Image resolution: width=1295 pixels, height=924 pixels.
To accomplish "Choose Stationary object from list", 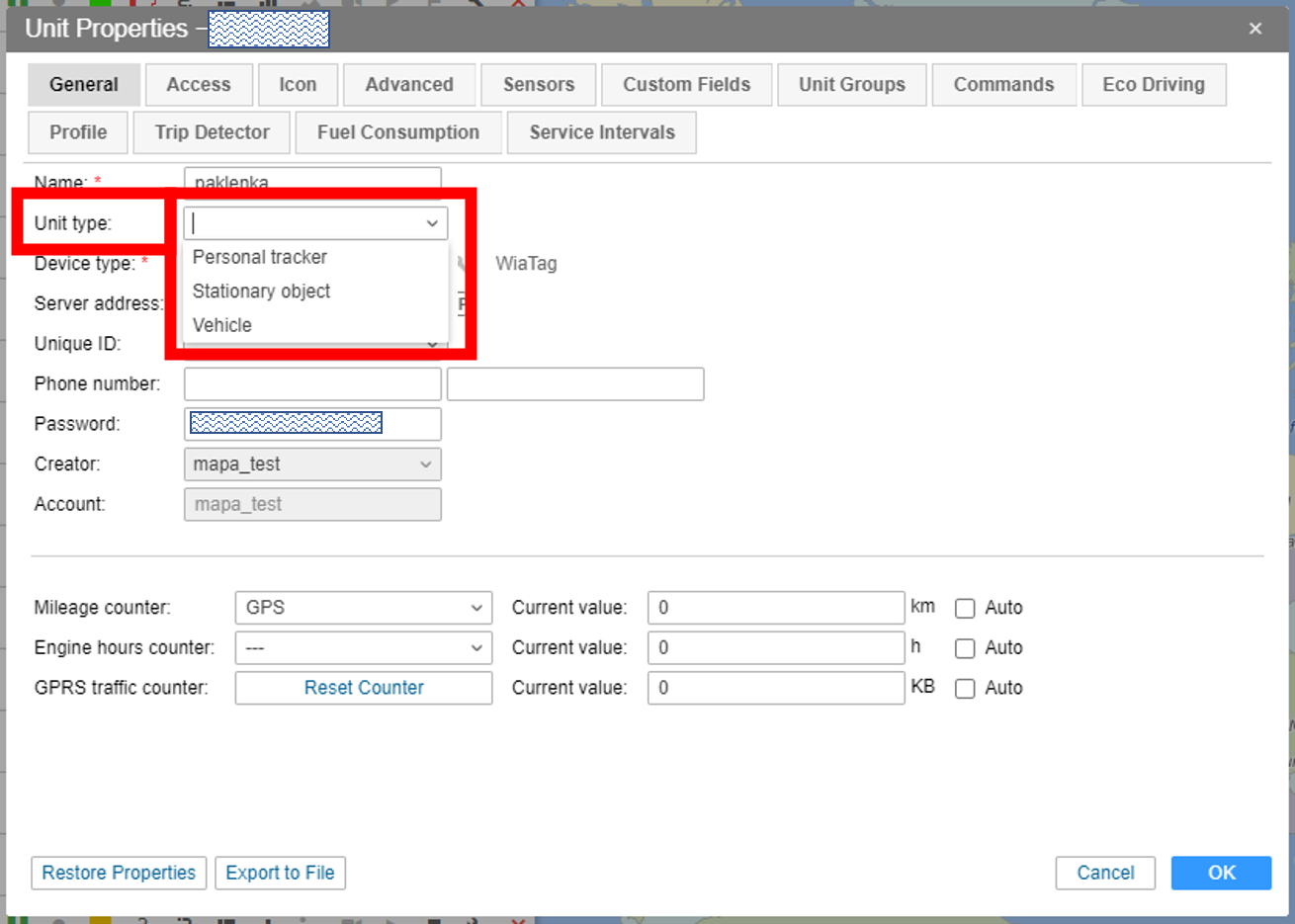I will [262, 292].
